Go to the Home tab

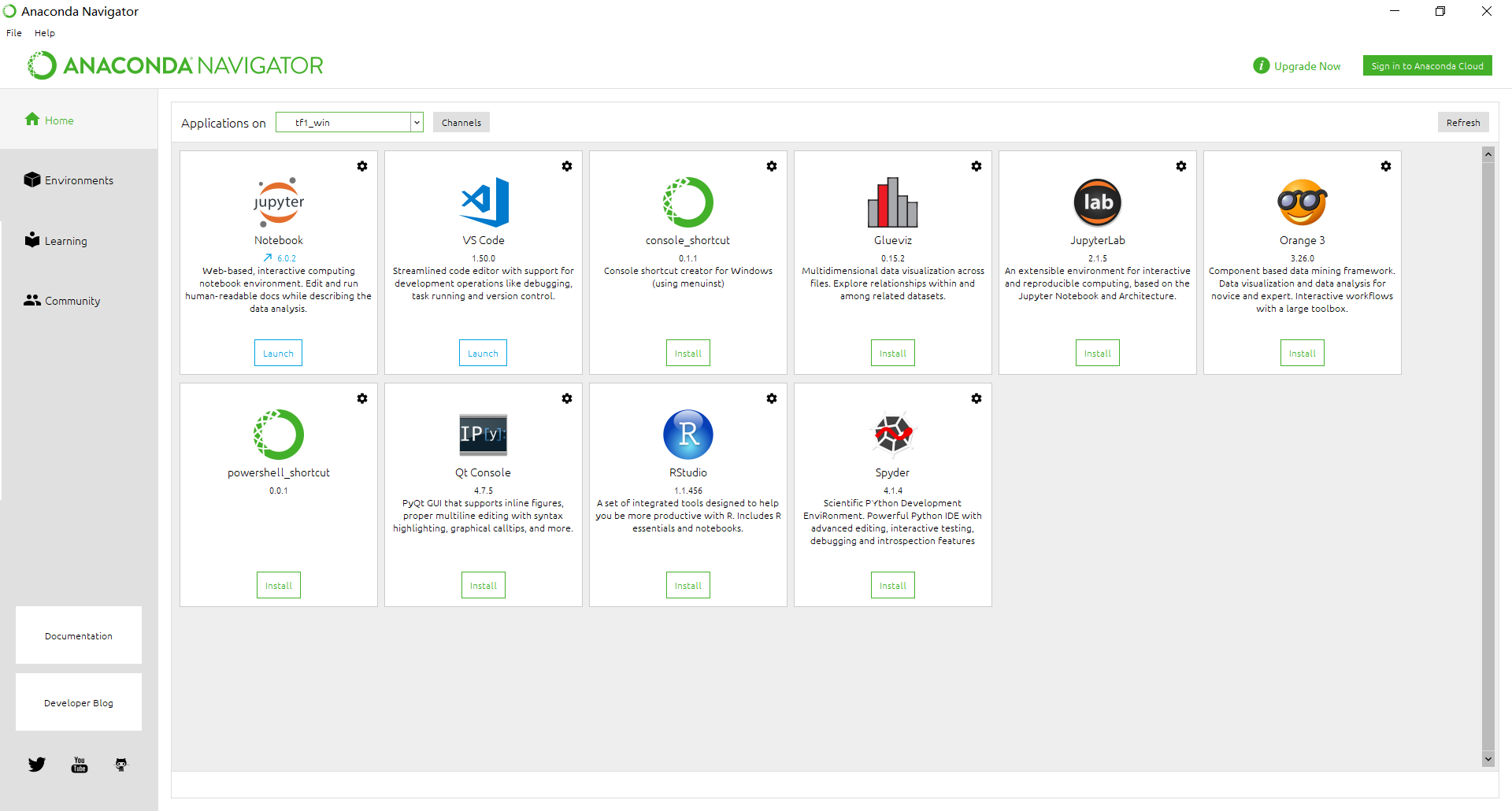tap(79, 120)
